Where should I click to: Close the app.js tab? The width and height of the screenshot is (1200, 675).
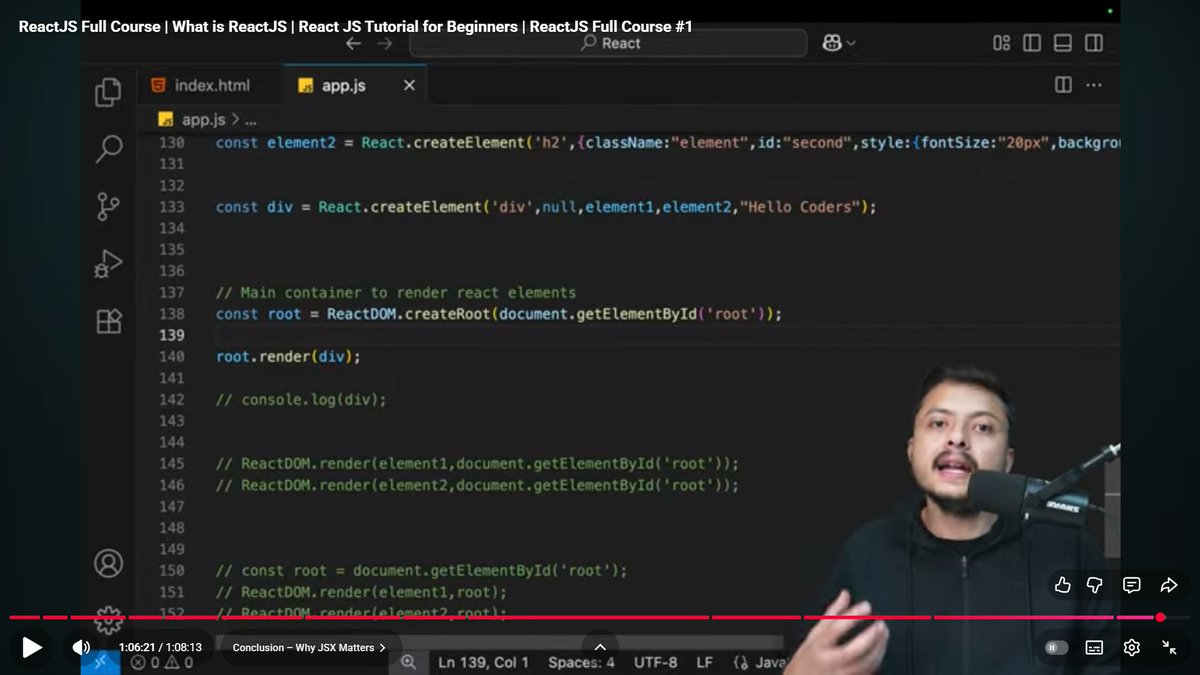coord(409,86)
